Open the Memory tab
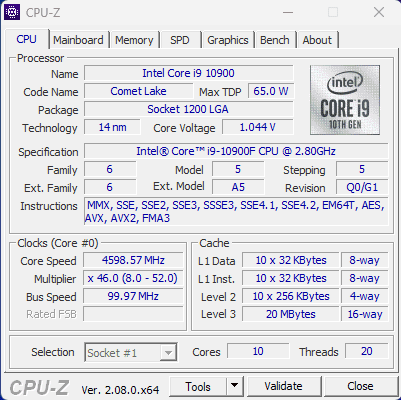The height and width of the screenshot is (400, 401). pos(134,40)
